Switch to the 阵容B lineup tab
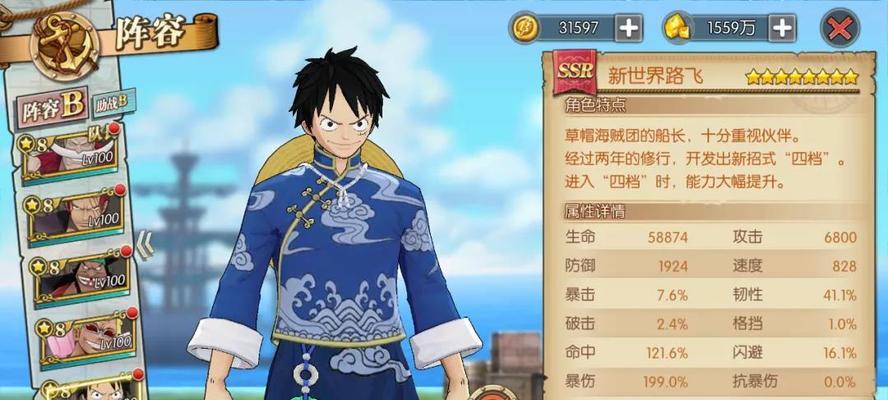Image resolution: width=888 pixels, height=400 pixels. click(x=52, y=108)
